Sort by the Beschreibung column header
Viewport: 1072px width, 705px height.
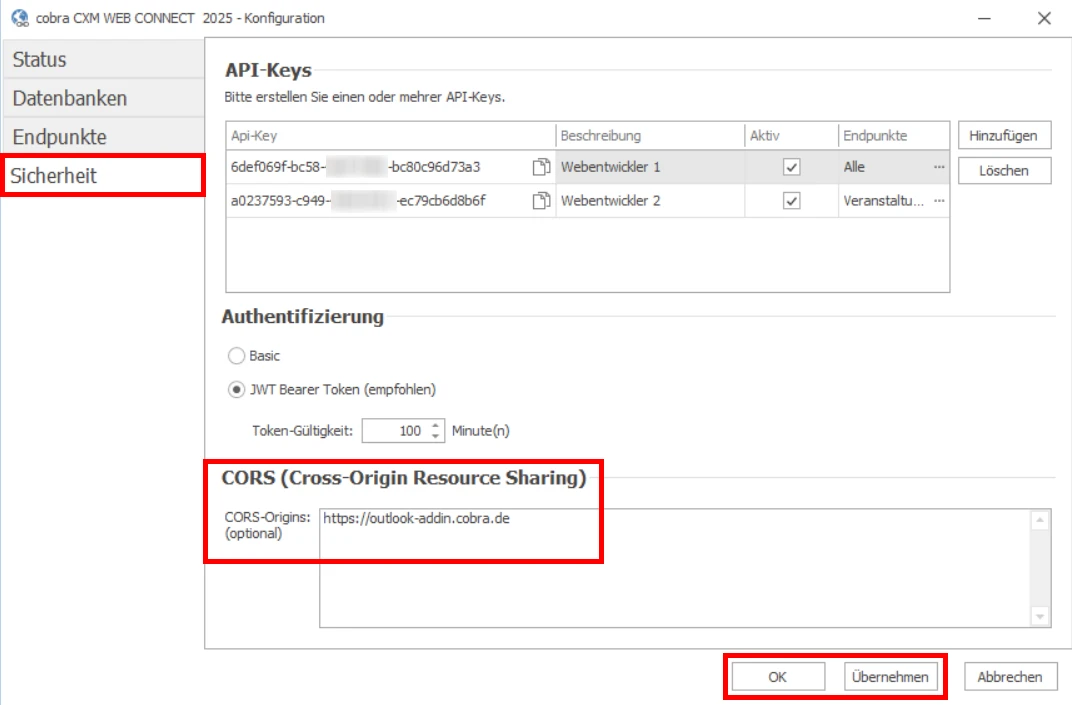pyautogui.click(x=650, y=135)
